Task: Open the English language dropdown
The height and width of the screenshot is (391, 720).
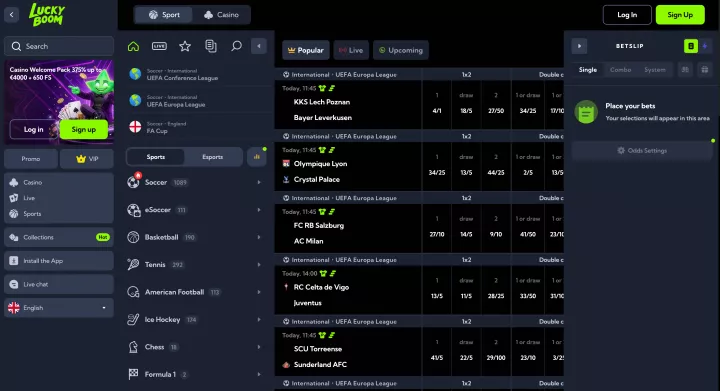Action: (x=59, y=308)
